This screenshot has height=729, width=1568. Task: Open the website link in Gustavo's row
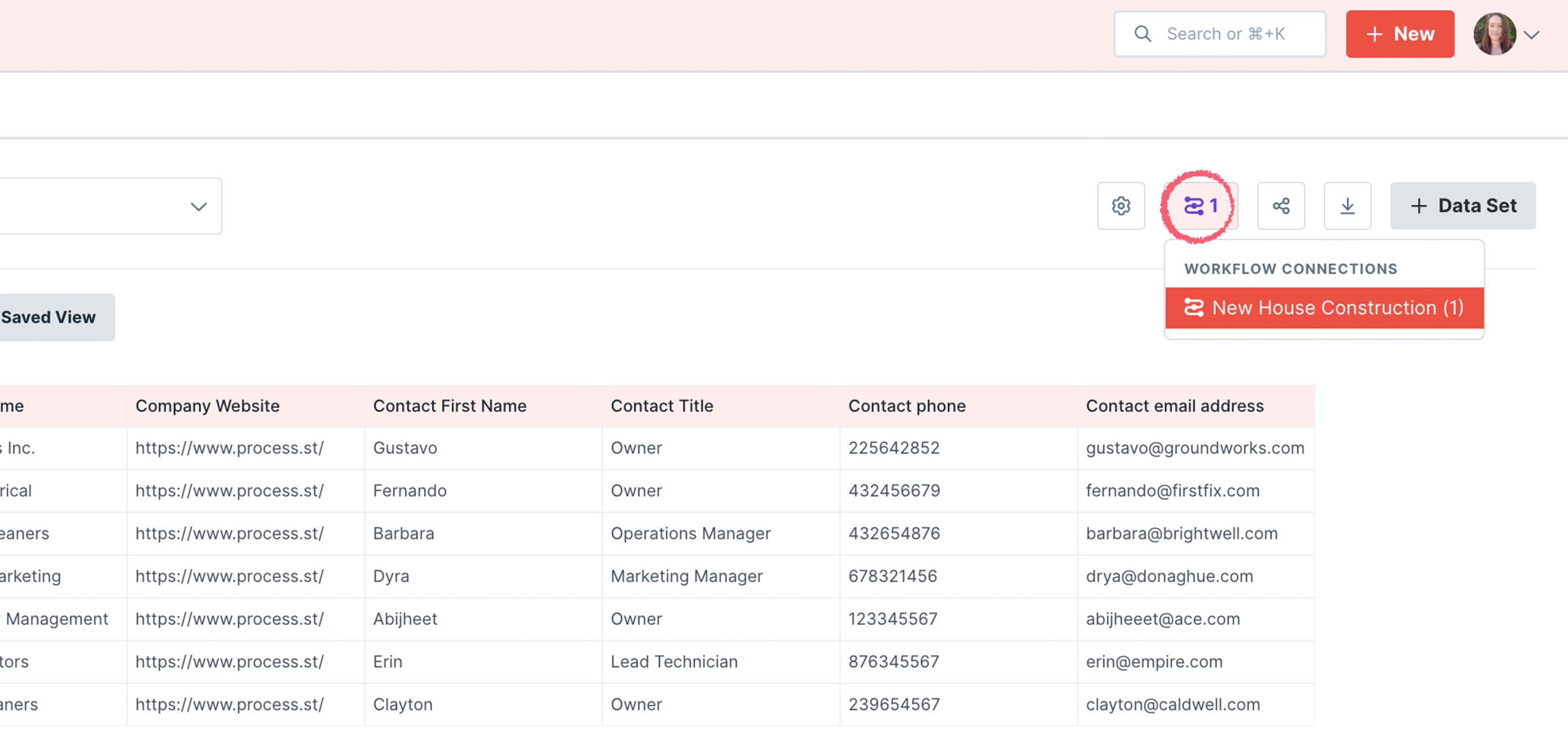229,448
